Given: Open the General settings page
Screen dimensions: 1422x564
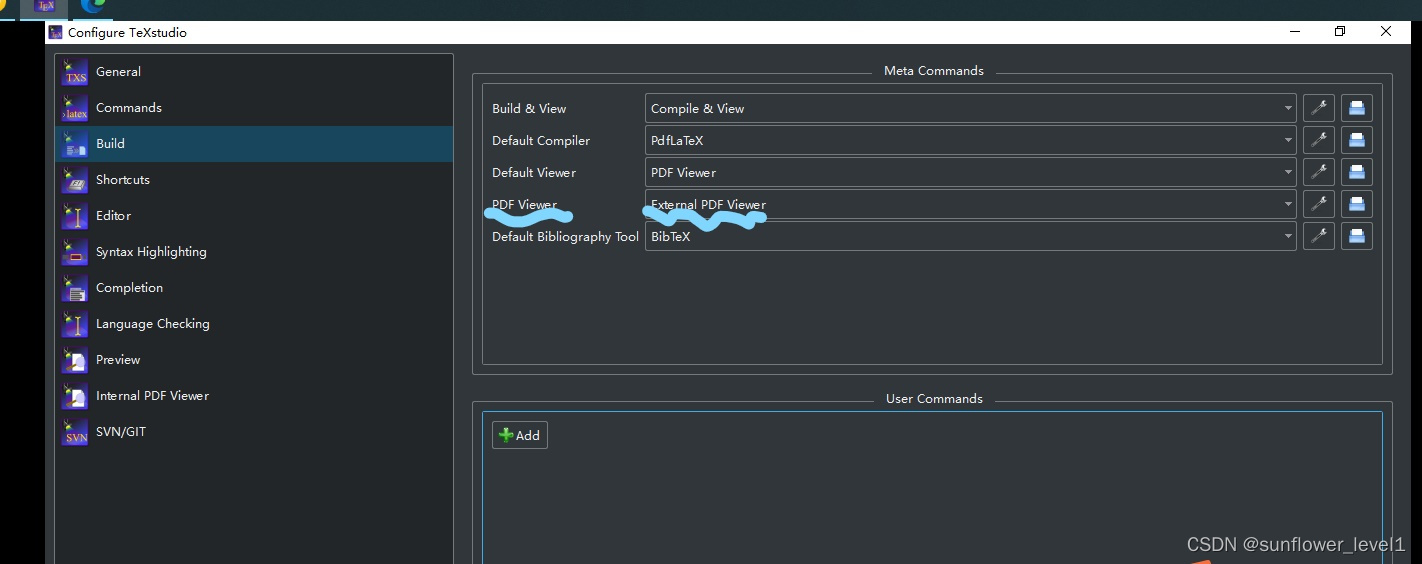Looking at the screenshot, I should point(254,72).
